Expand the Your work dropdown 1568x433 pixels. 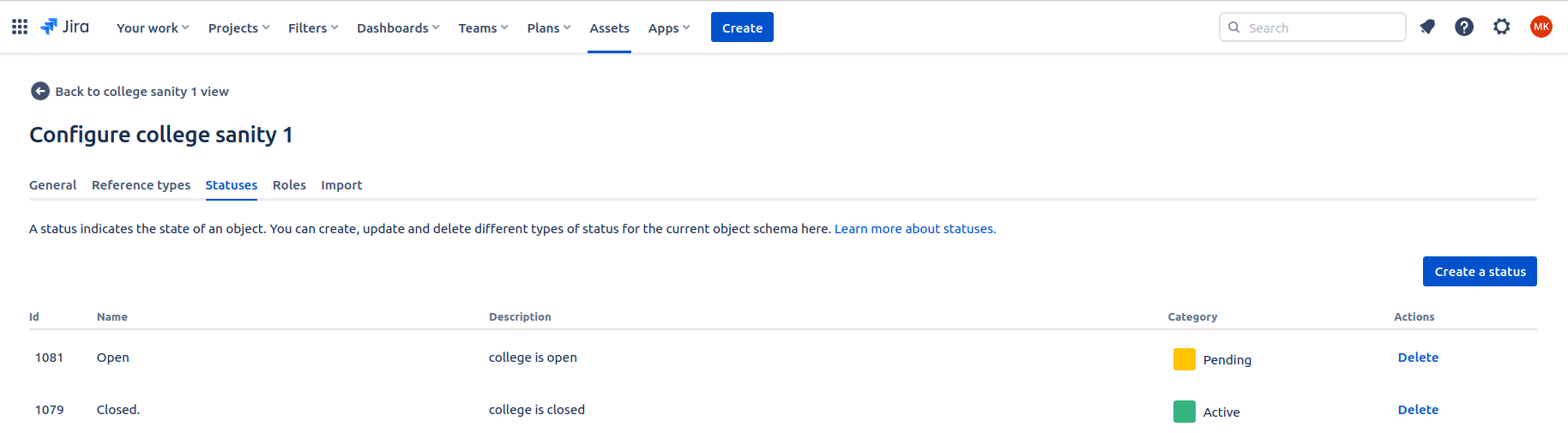pyautogui.click(x=153, y=28)
